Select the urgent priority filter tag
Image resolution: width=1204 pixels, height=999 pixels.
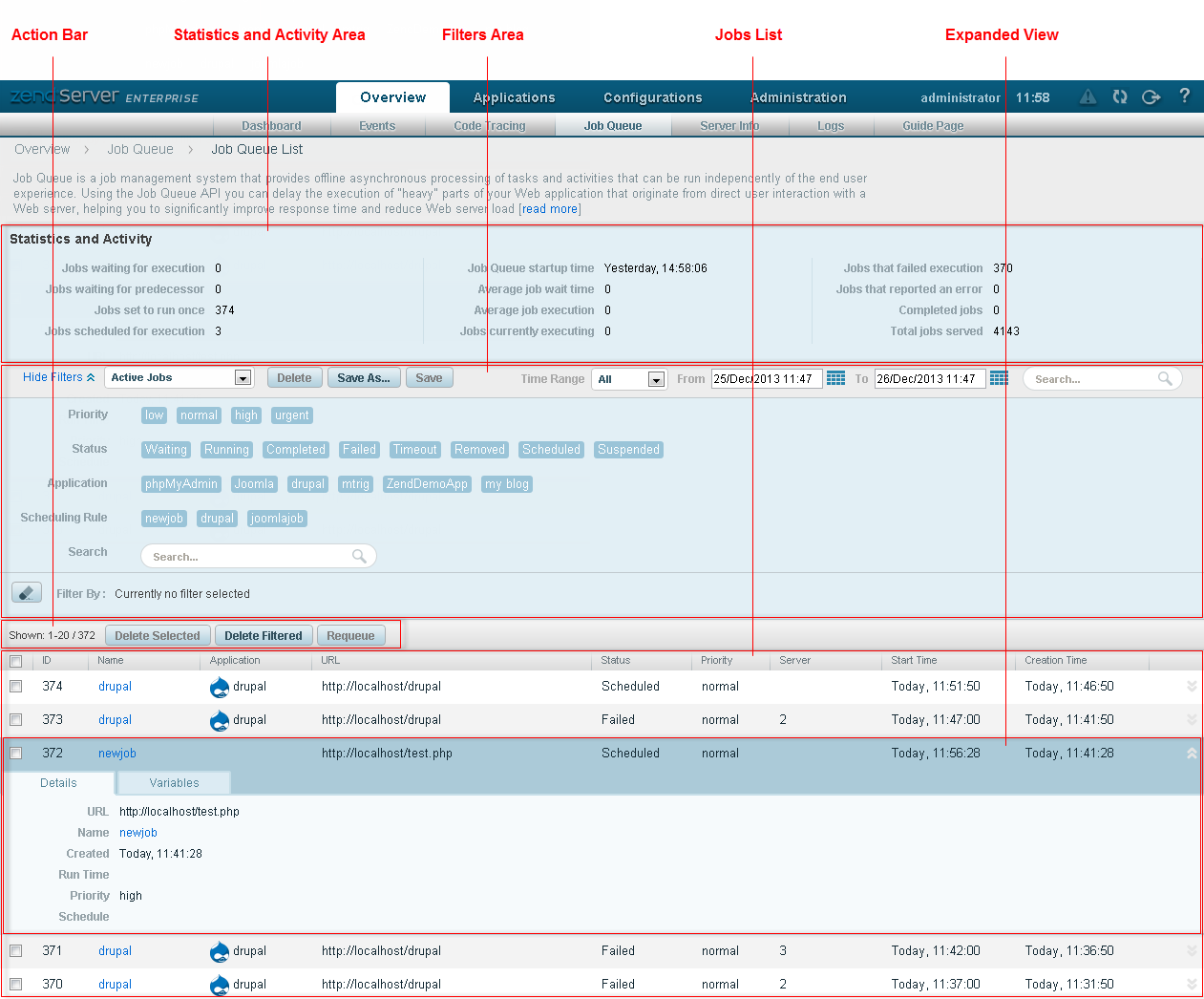[291, 415]
